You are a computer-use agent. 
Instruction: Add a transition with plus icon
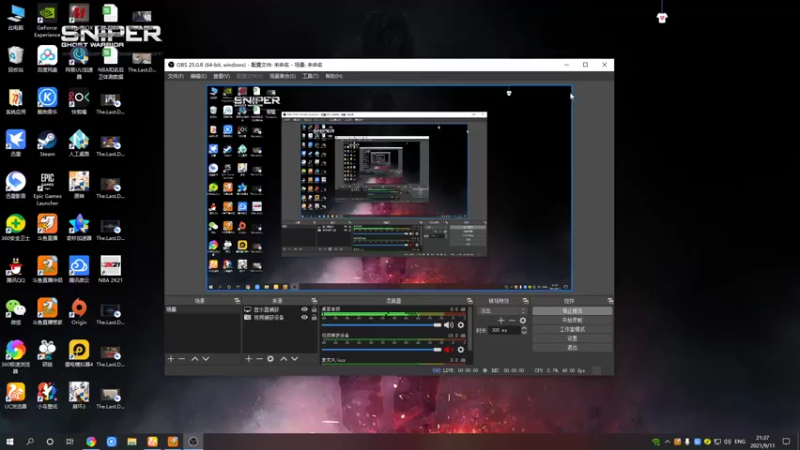(501, 320)
